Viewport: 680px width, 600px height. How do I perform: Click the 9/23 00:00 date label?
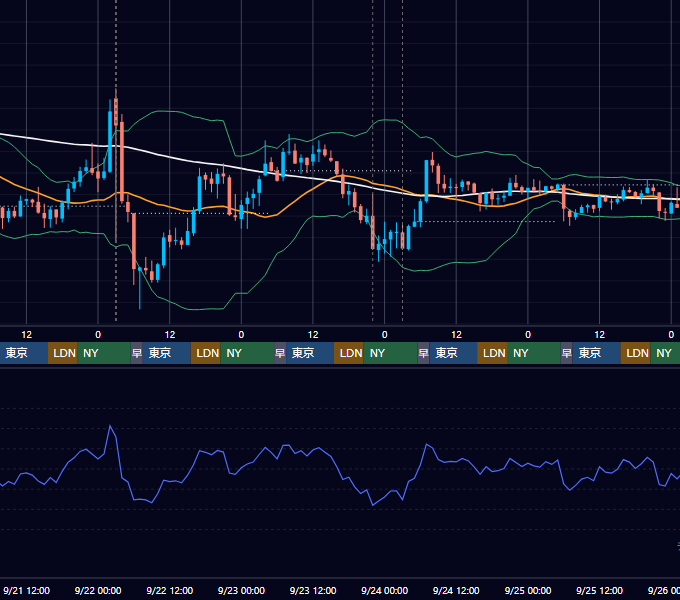[241, 590]
